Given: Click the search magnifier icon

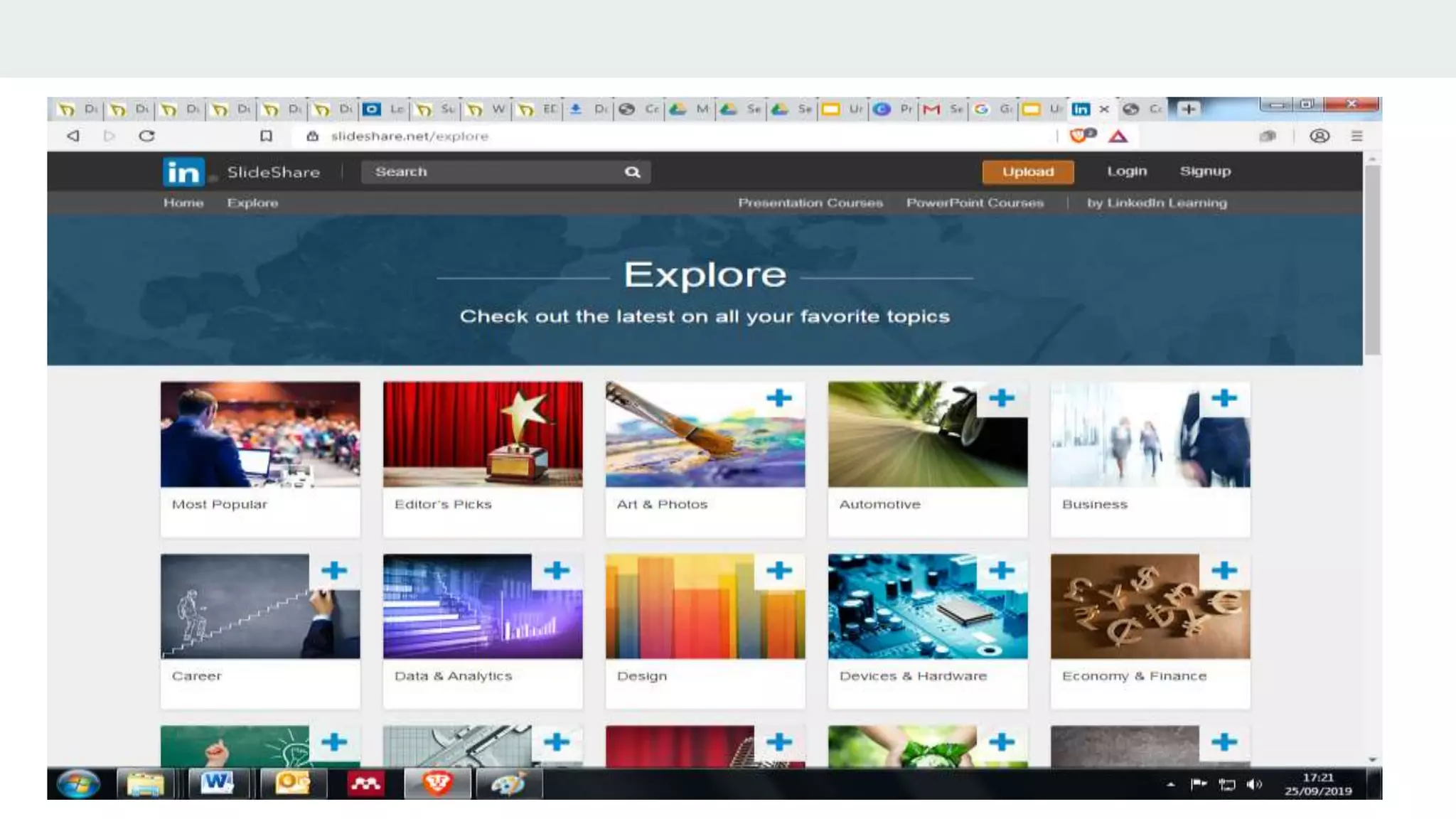Looking at the screenshot, I should click(632, 172).
